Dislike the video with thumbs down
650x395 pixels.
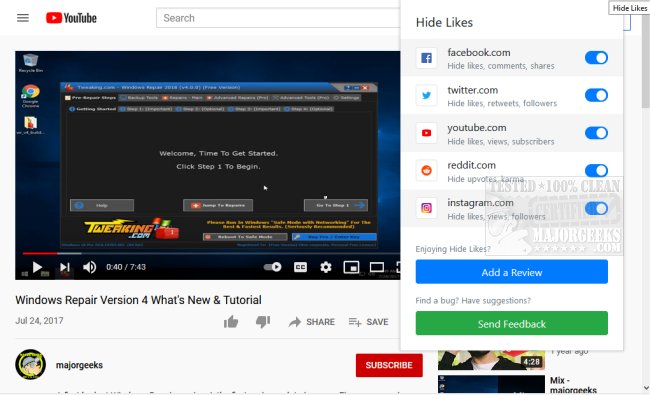tap(263, 322)
